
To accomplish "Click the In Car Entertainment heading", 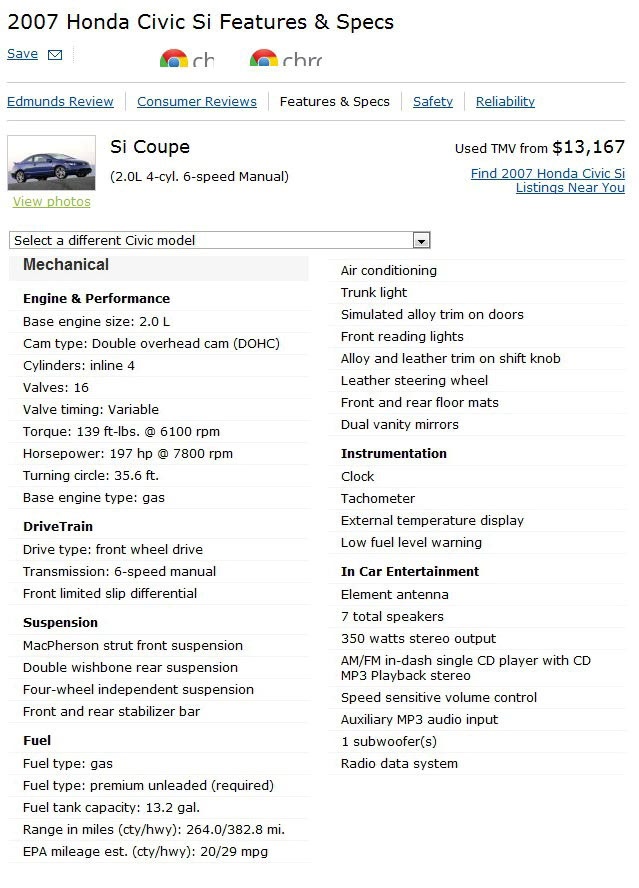I will point(410,571).
